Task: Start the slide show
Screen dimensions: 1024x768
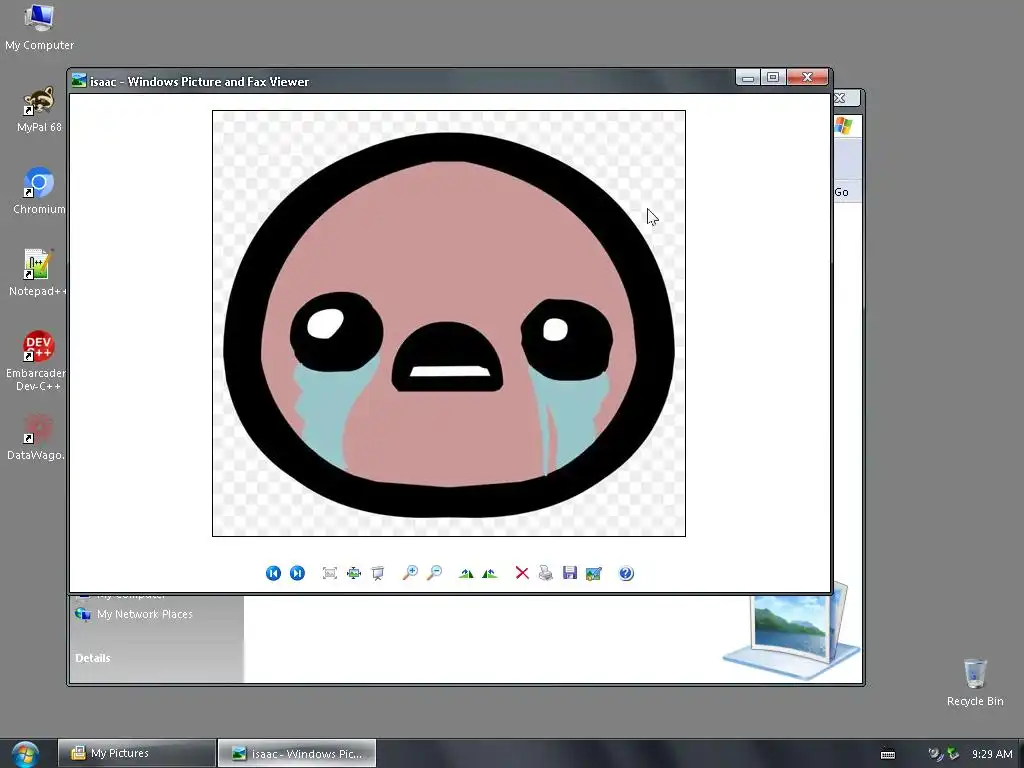Action: tap(377, 573)
